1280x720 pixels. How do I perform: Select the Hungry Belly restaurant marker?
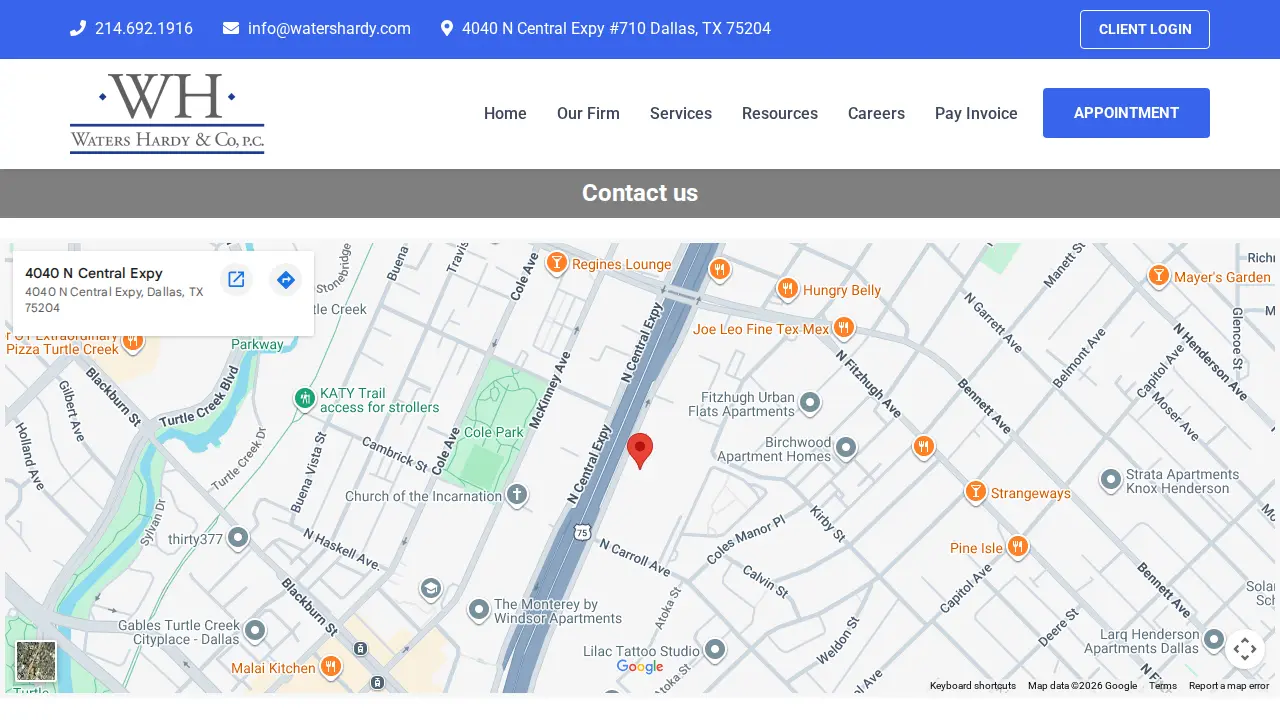(788, 289)
